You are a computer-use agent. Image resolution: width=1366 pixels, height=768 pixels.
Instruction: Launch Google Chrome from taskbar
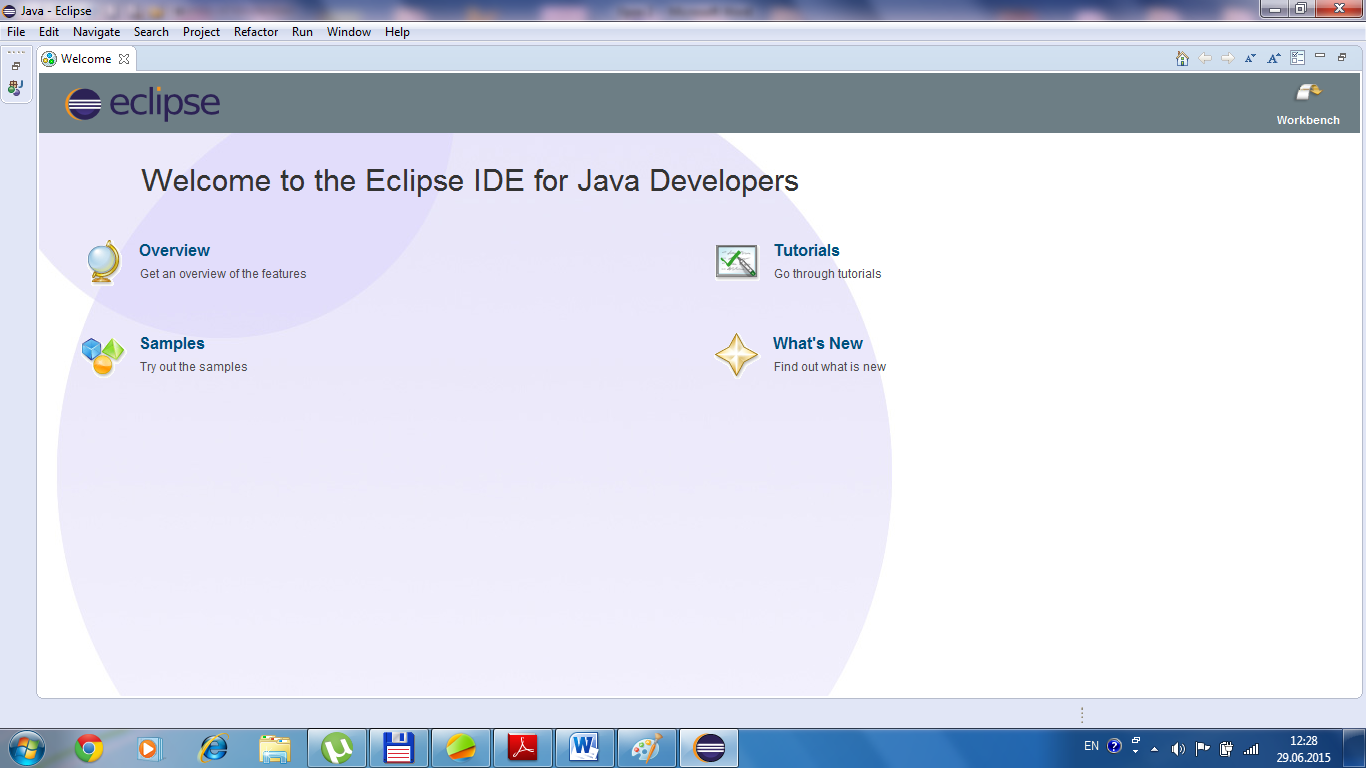click(89, 748)
